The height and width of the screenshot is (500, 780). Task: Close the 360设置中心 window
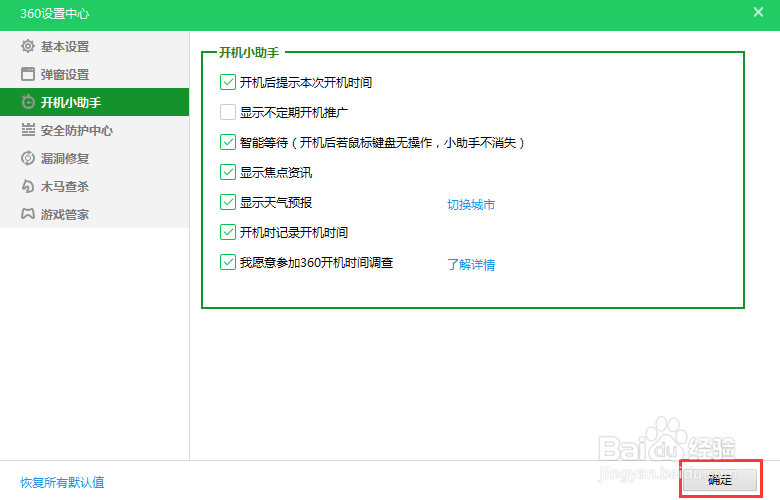(x=758, y=12)
